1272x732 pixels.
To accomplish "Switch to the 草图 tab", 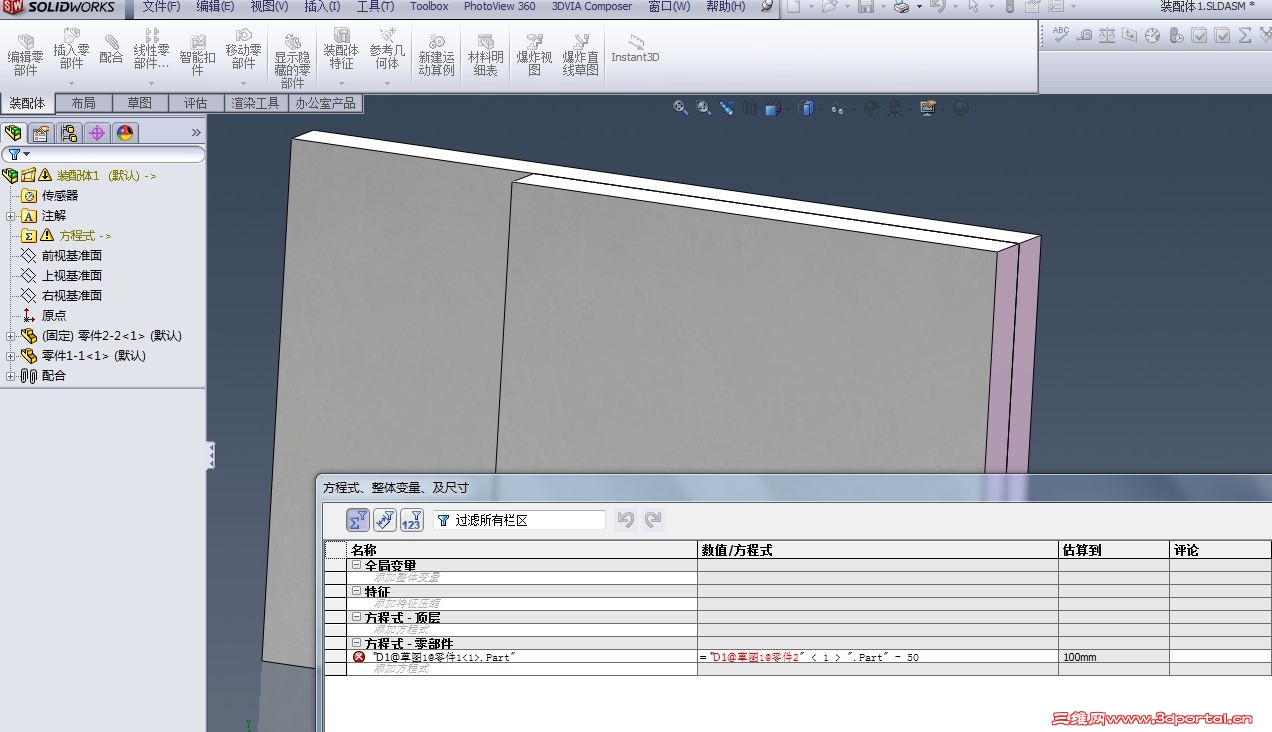I will point(140,103).
